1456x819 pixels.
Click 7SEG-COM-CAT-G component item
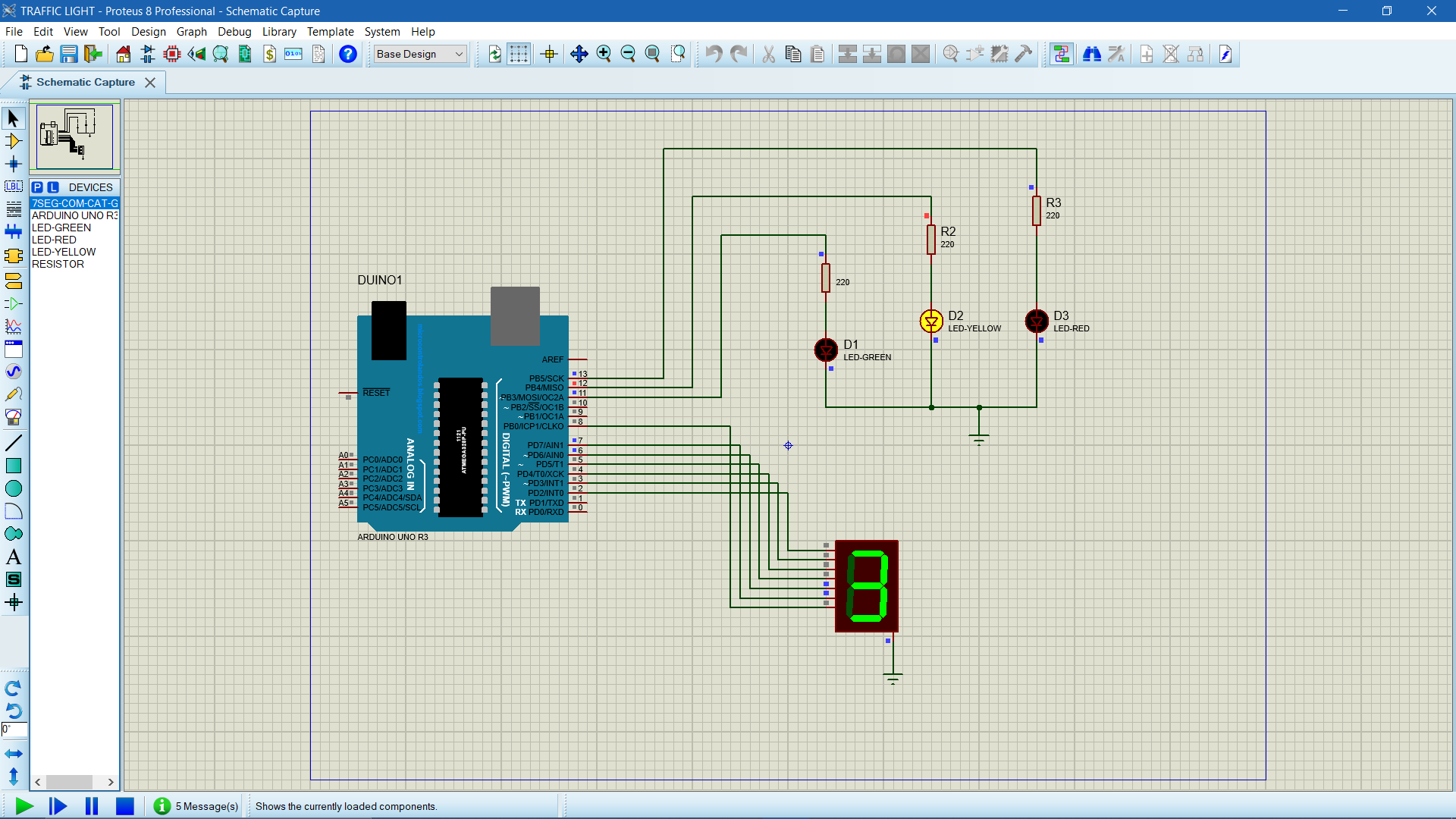pyautogui.click(x=74, y=203)
